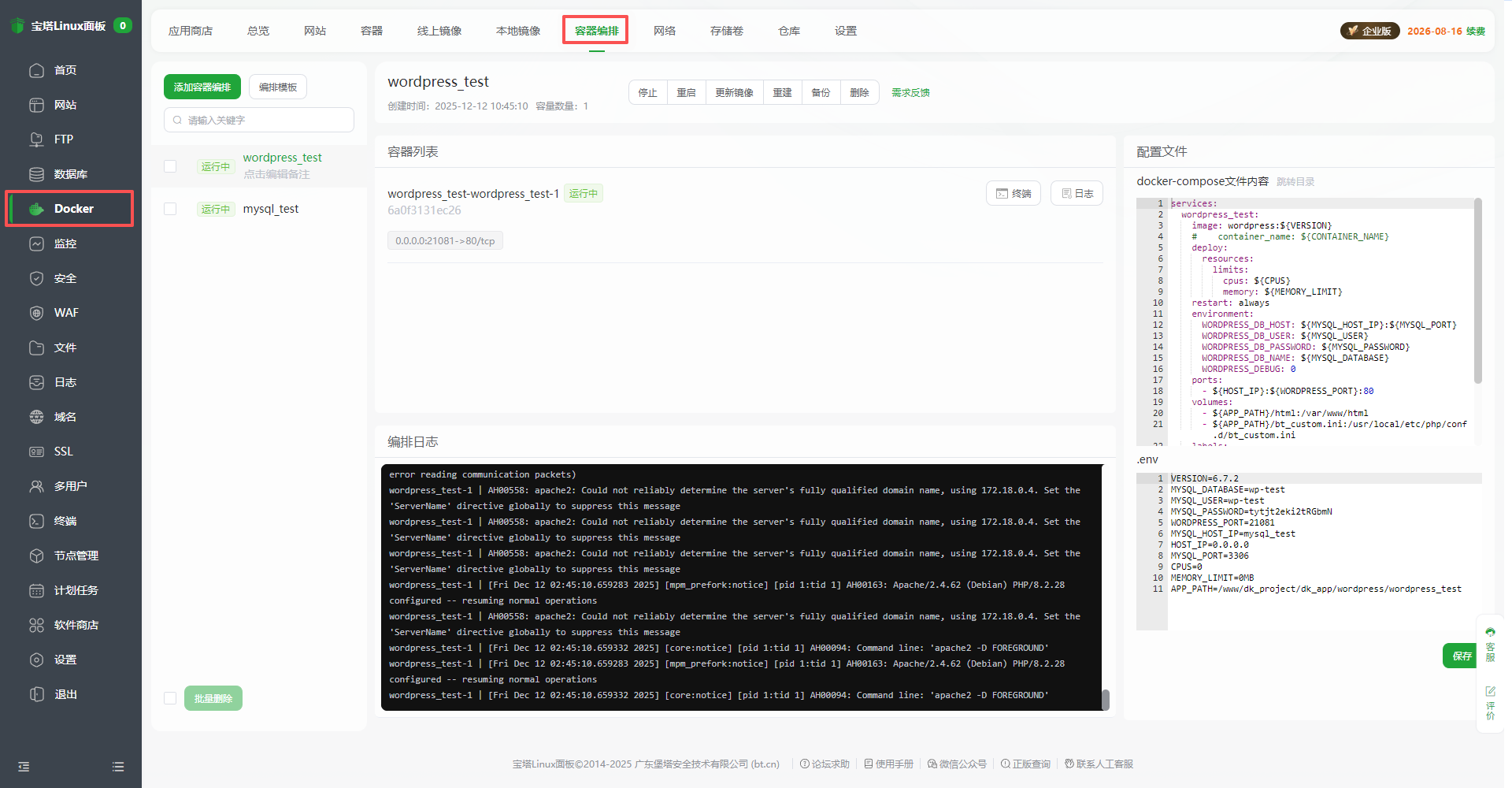Click the jump to directory link
This screenshot has width=1512, height=788.
(x=1295, y=182)
